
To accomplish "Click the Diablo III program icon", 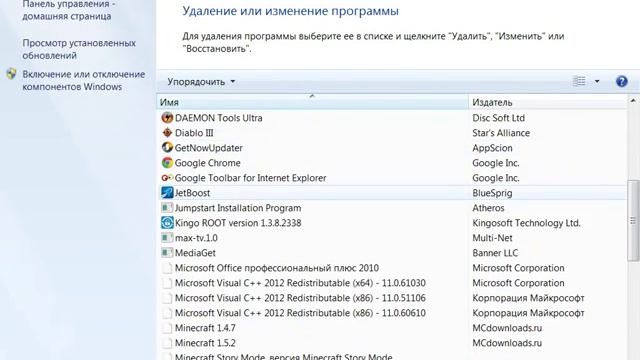I will click(167, 133).
